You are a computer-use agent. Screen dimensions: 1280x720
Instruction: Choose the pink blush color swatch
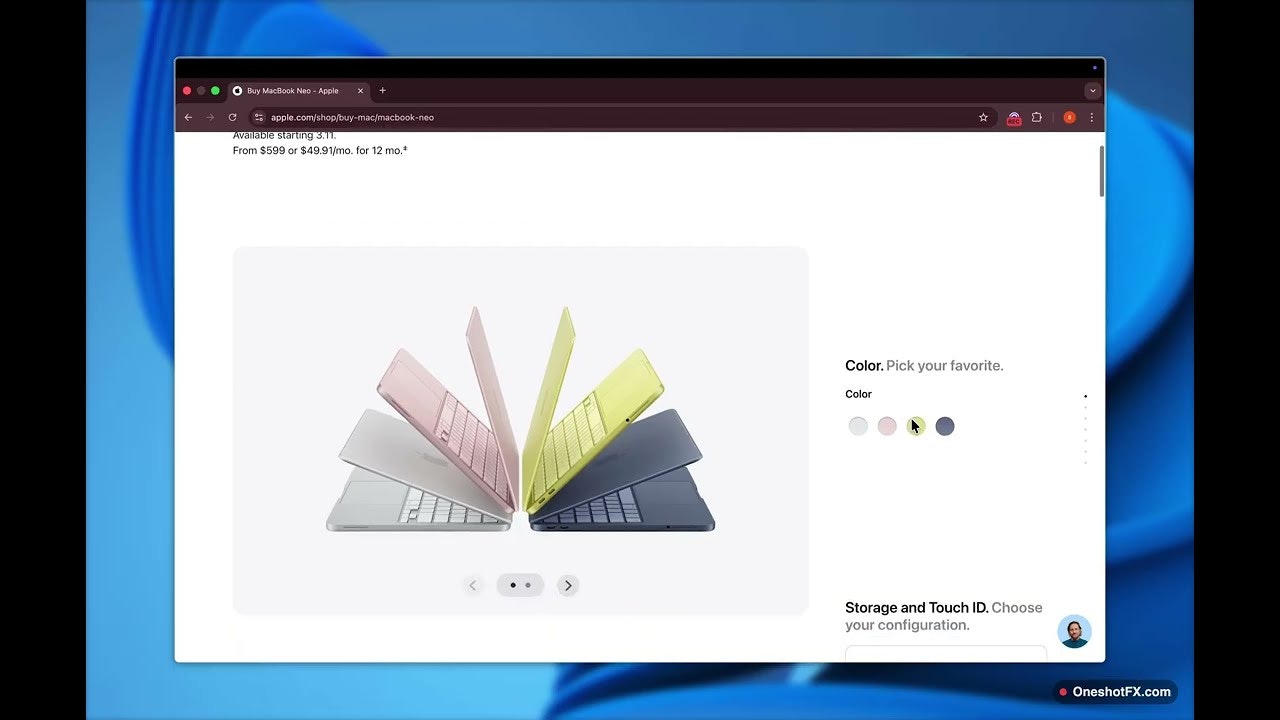pos(887,426)
